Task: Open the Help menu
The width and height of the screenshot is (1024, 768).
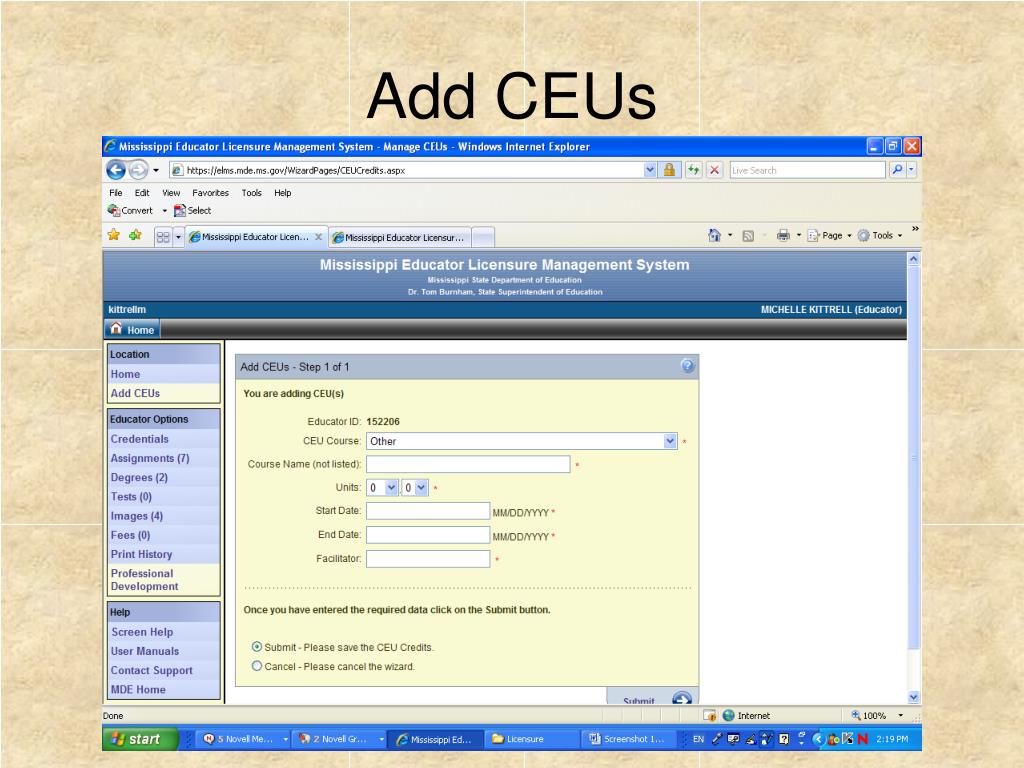Action: coord(283,193)
